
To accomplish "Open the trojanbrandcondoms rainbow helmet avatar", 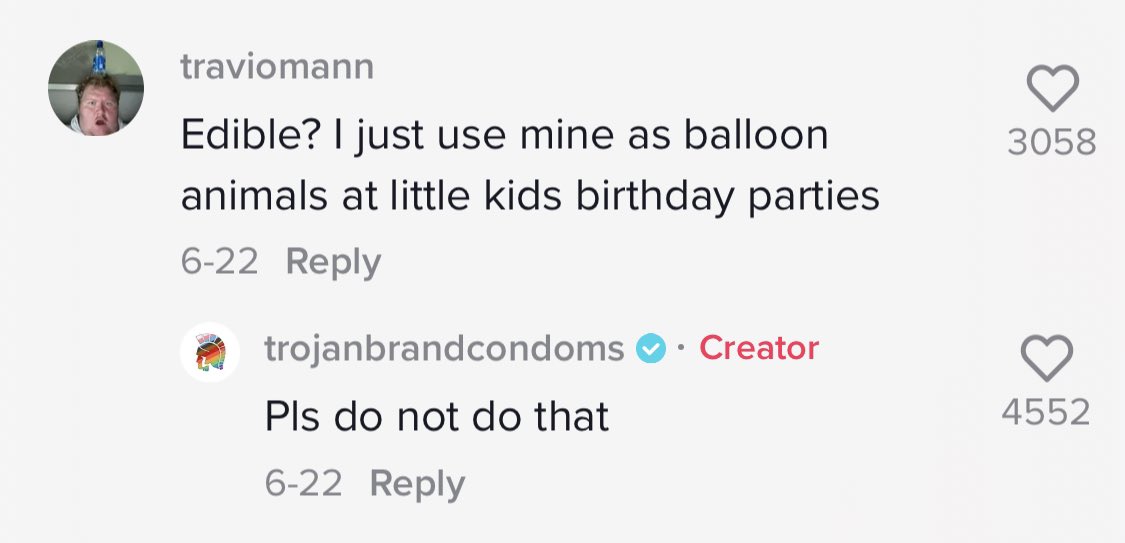I will tap(210, 351).
